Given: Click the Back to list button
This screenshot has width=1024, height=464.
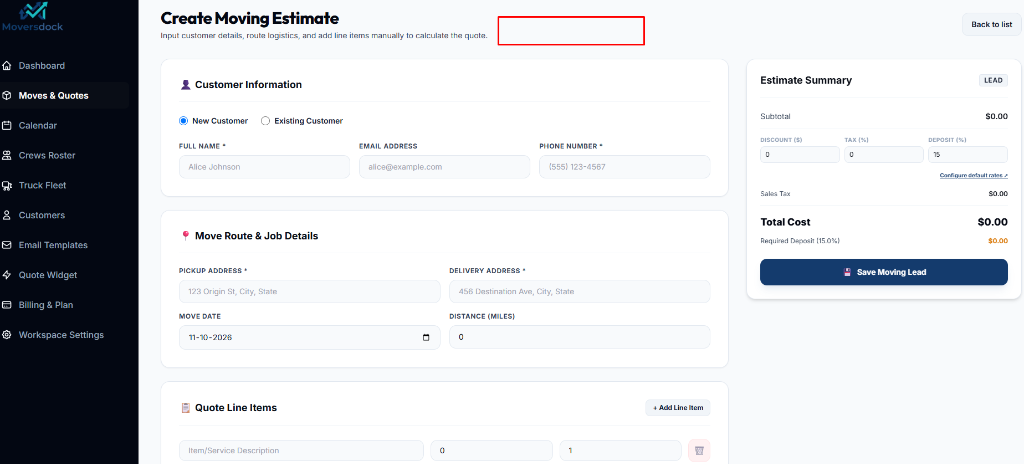Looking at the screenshot, I should (x=991, y=25).
